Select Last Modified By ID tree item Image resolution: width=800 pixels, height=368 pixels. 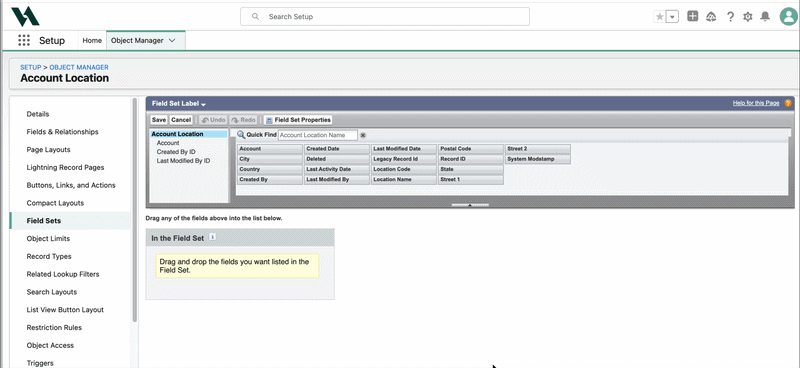click(x=183, y=161)
